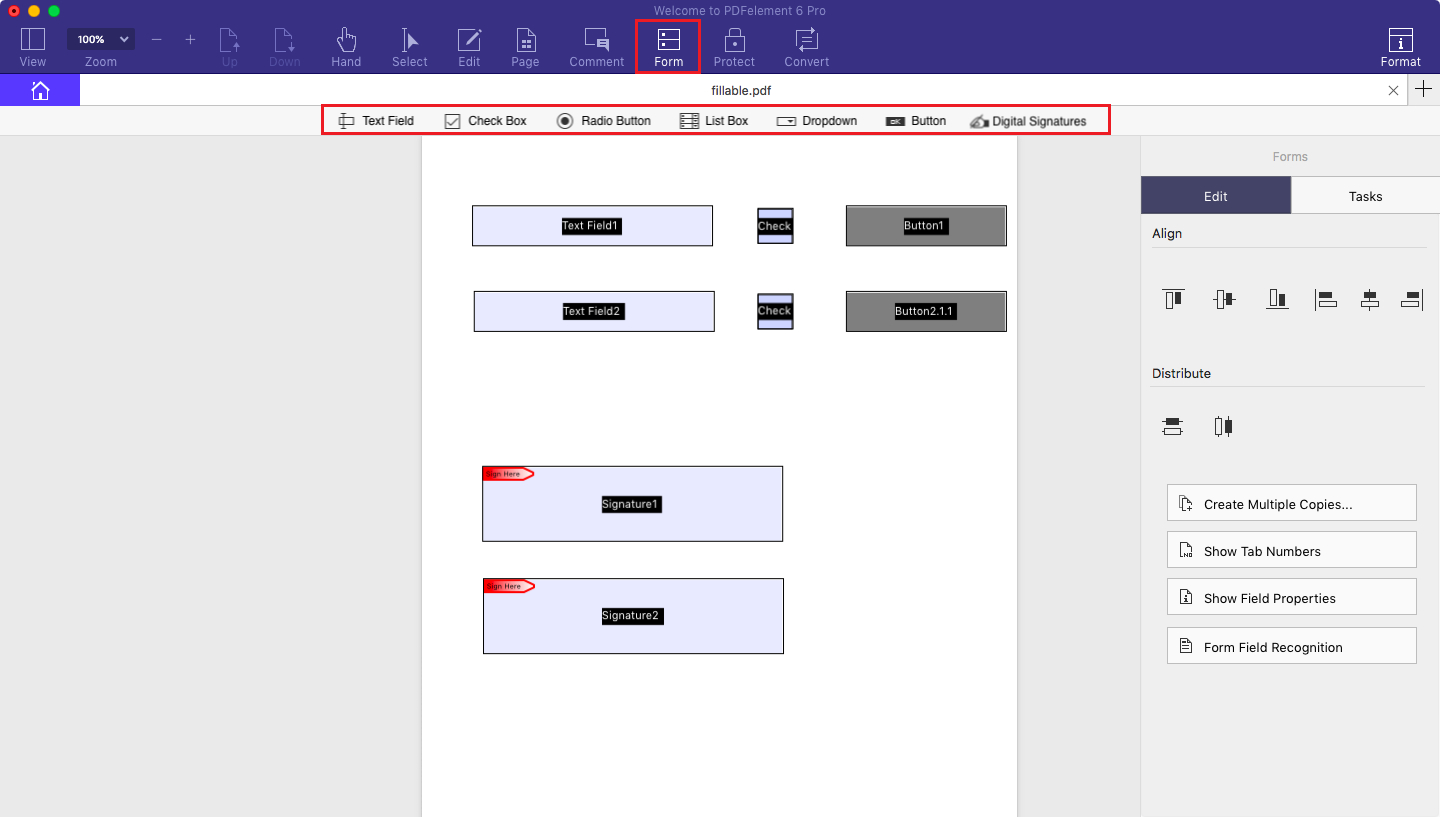Screen dimensions: 1440x817
Task: Open the Comment toolbar
Action: click(596, 45)
